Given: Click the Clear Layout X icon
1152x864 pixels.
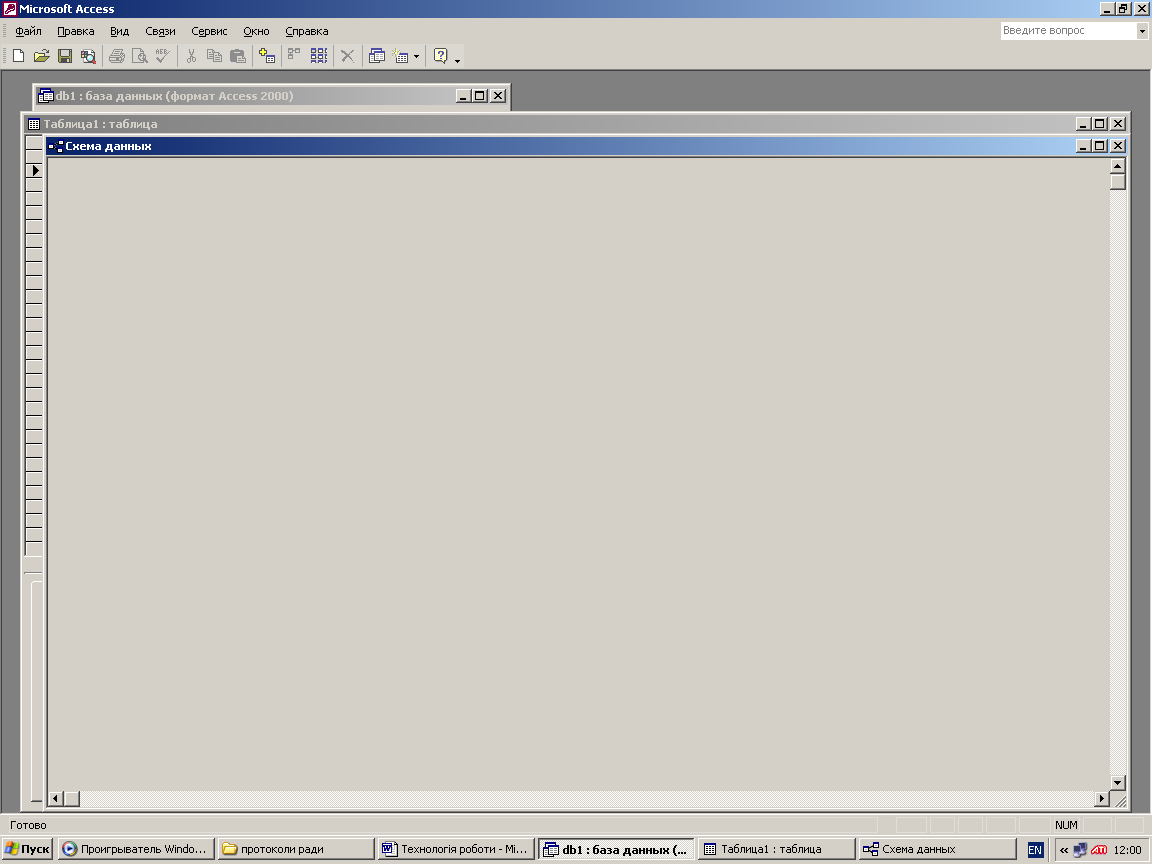Looking at the screenshot, I should [348, 56].
